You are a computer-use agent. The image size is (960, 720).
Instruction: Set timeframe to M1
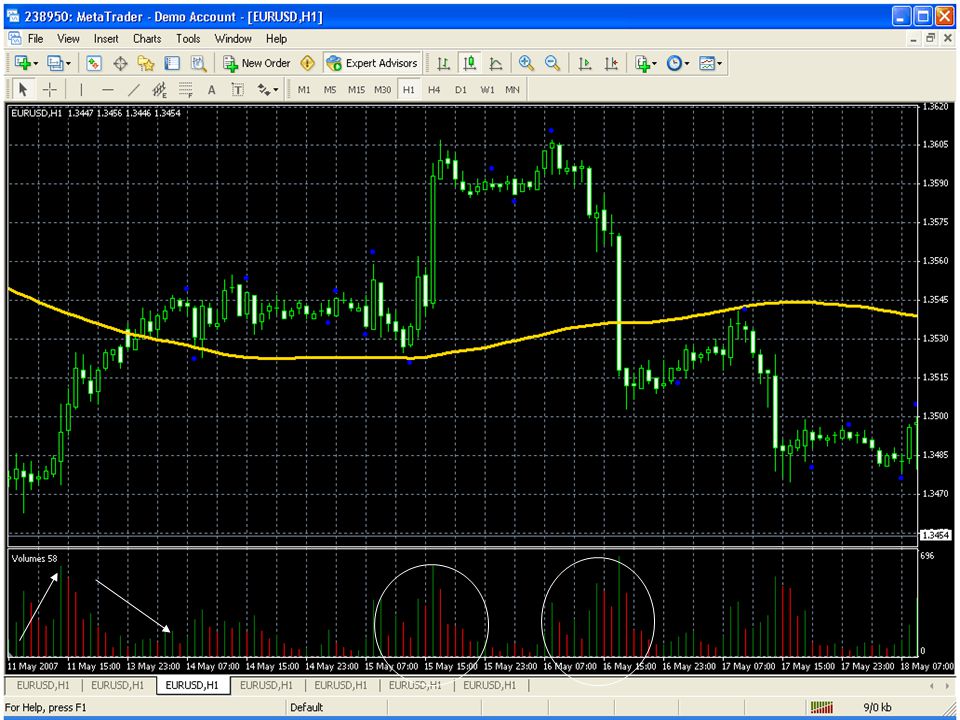[304, 90]
